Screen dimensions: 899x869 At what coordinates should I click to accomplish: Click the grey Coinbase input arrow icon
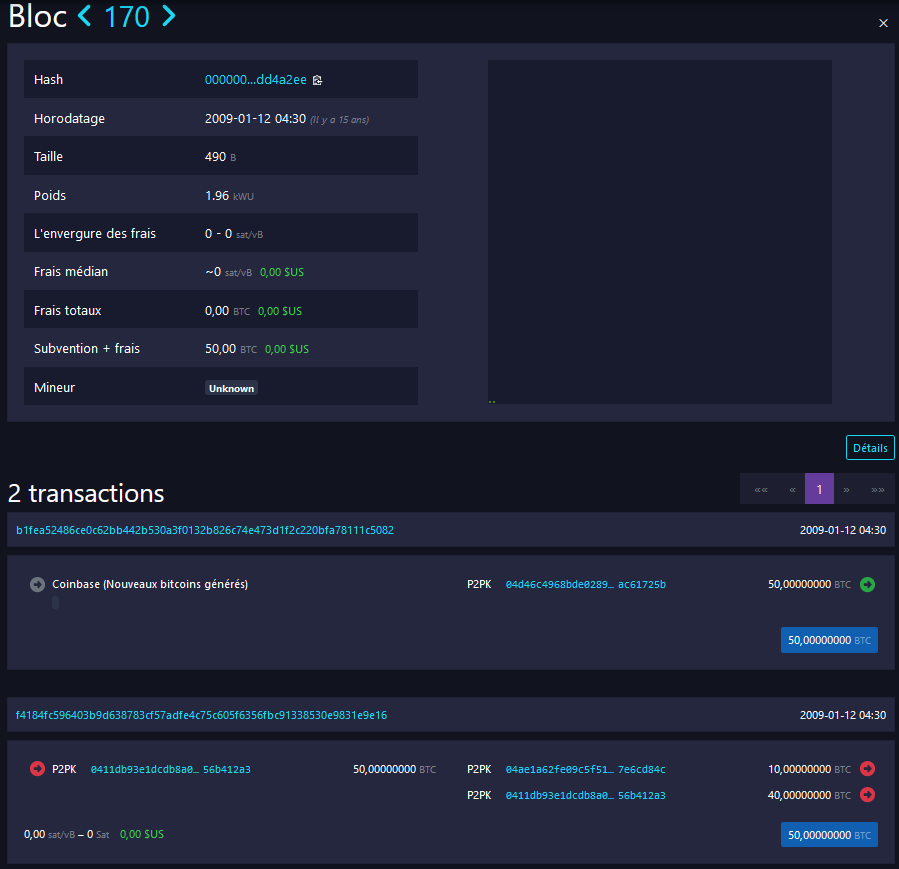click(37, 584)
